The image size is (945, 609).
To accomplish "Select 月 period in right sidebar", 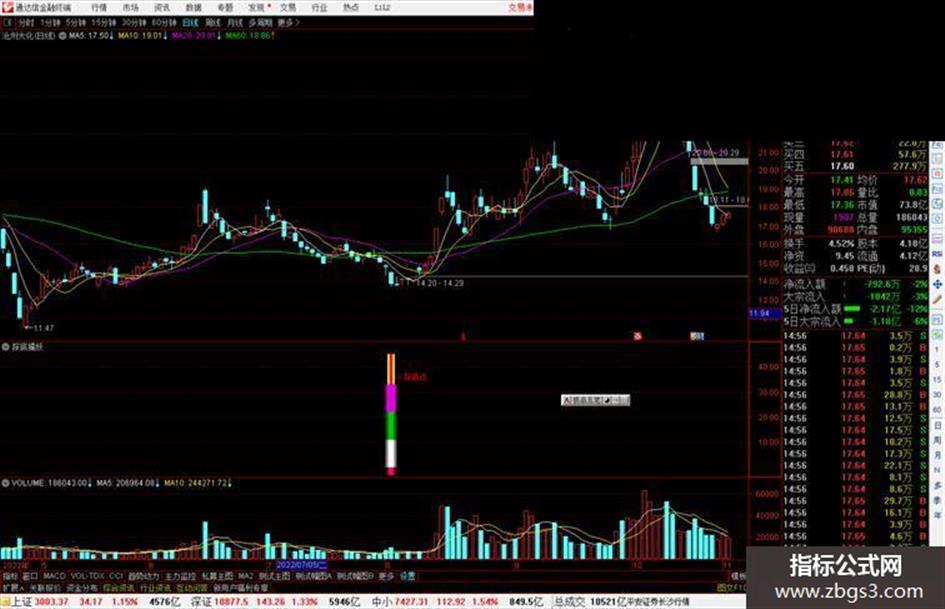I will [937, 455].
